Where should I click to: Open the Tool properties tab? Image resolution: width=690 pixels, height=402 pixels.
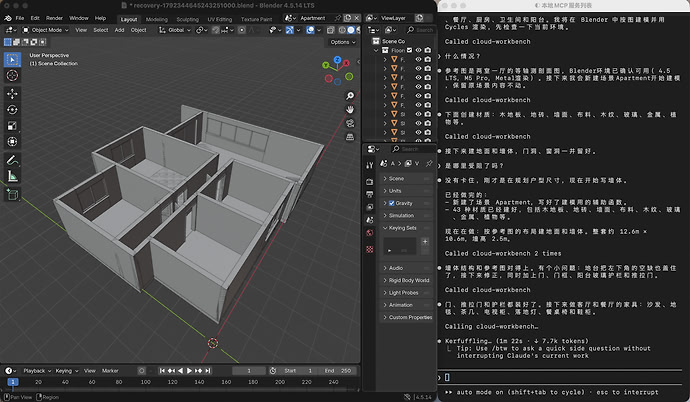click(x=370, y=165)
